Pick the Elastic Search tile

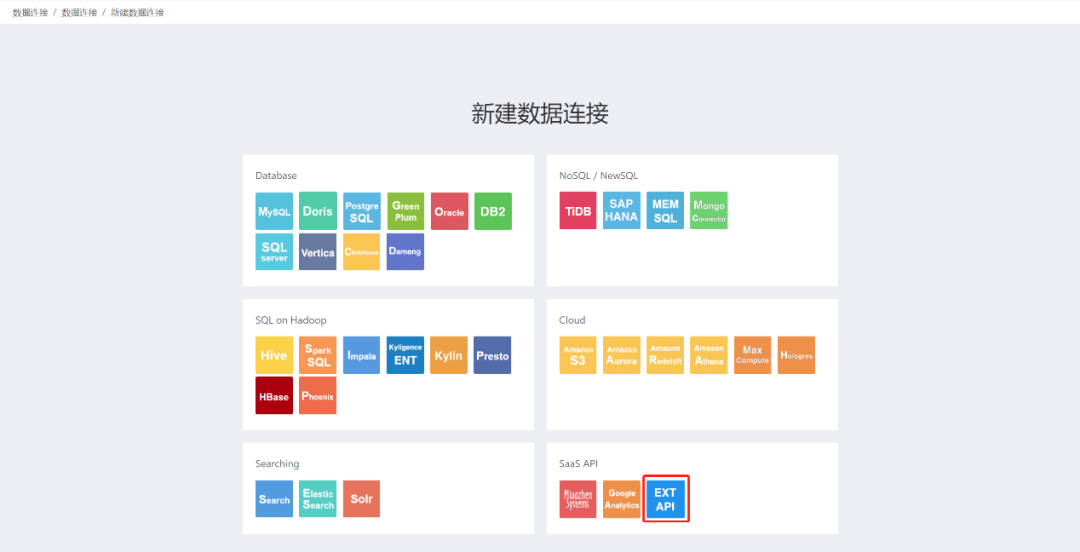click(318, 499)
